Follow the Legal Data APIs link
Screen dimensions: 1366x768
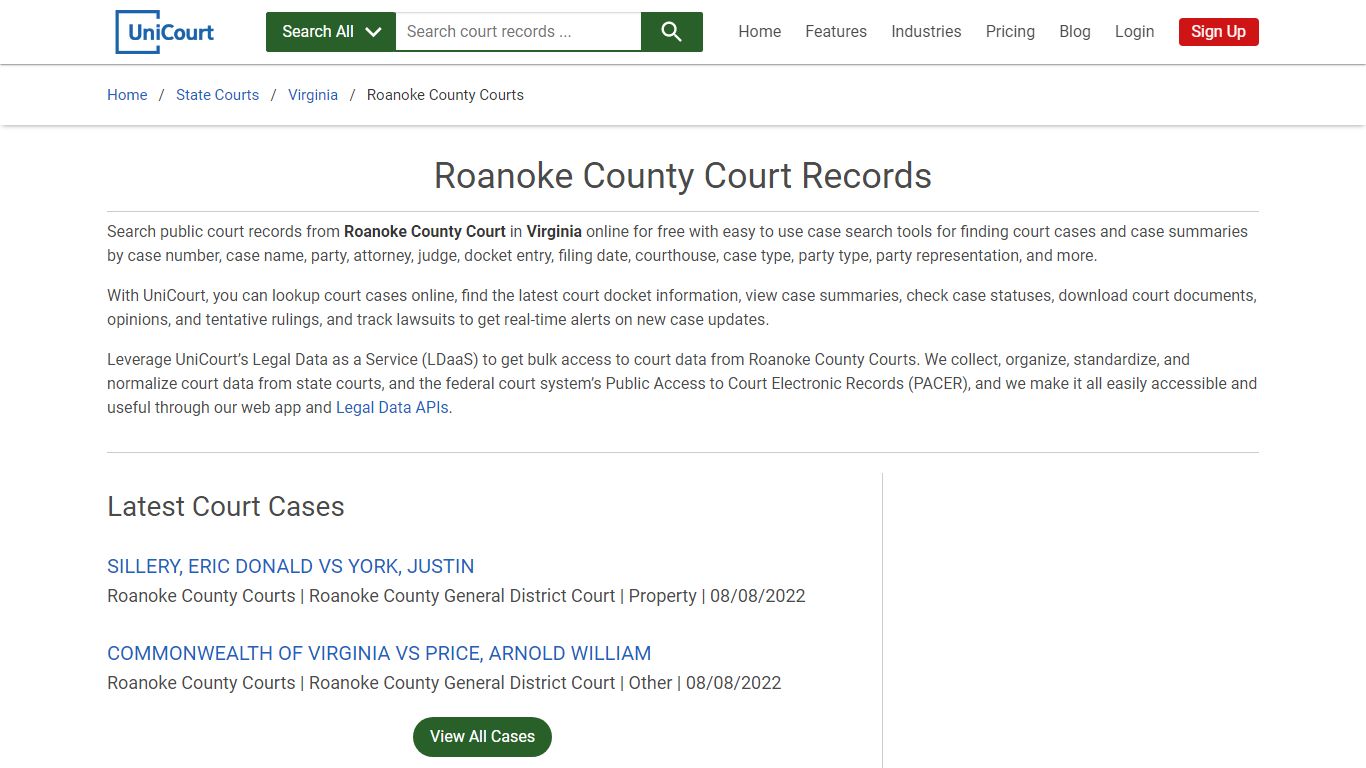[392, 408]
